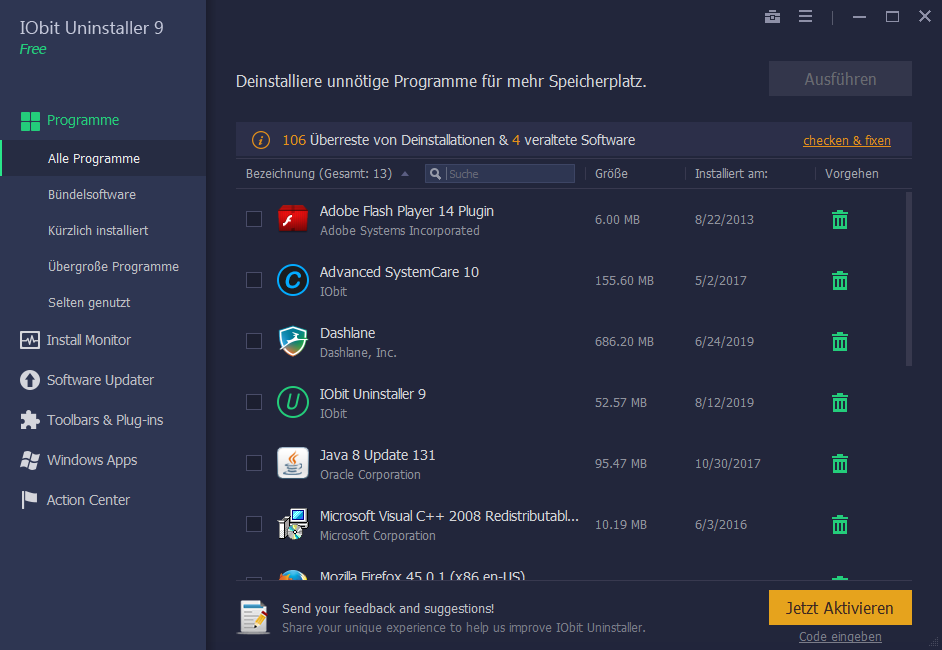The width and height of the screenshot is (942, 650).
Task: Open the Windows Apps page
Action: tap(92, 460)
